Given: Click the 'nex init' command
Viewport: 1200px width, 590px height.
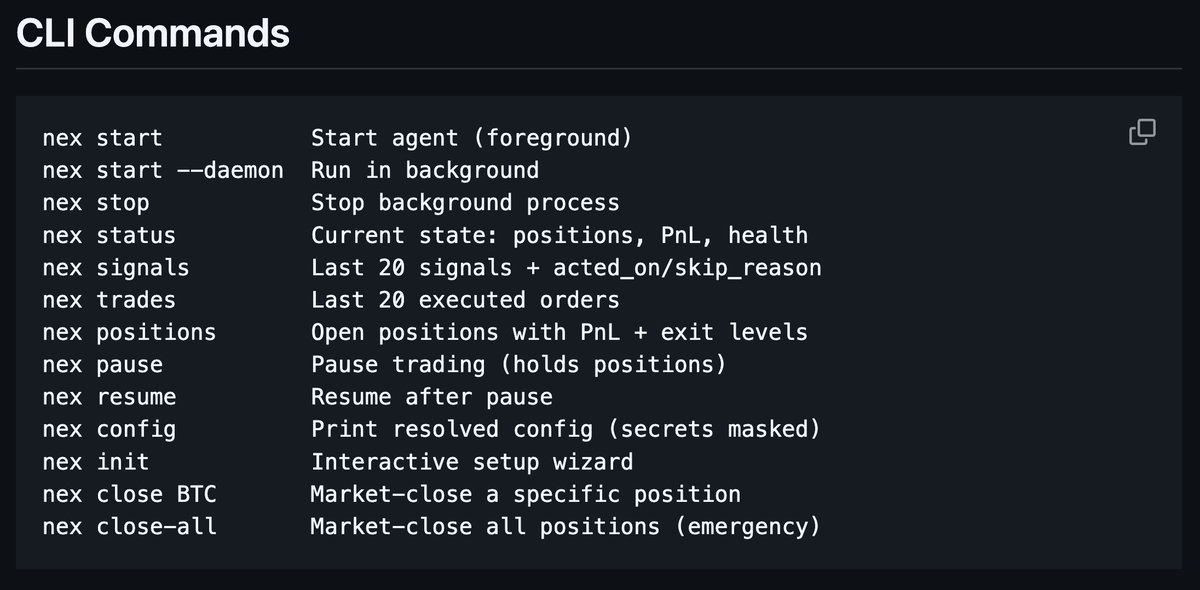Looking at the screenshot, I should tap(96, 462).
